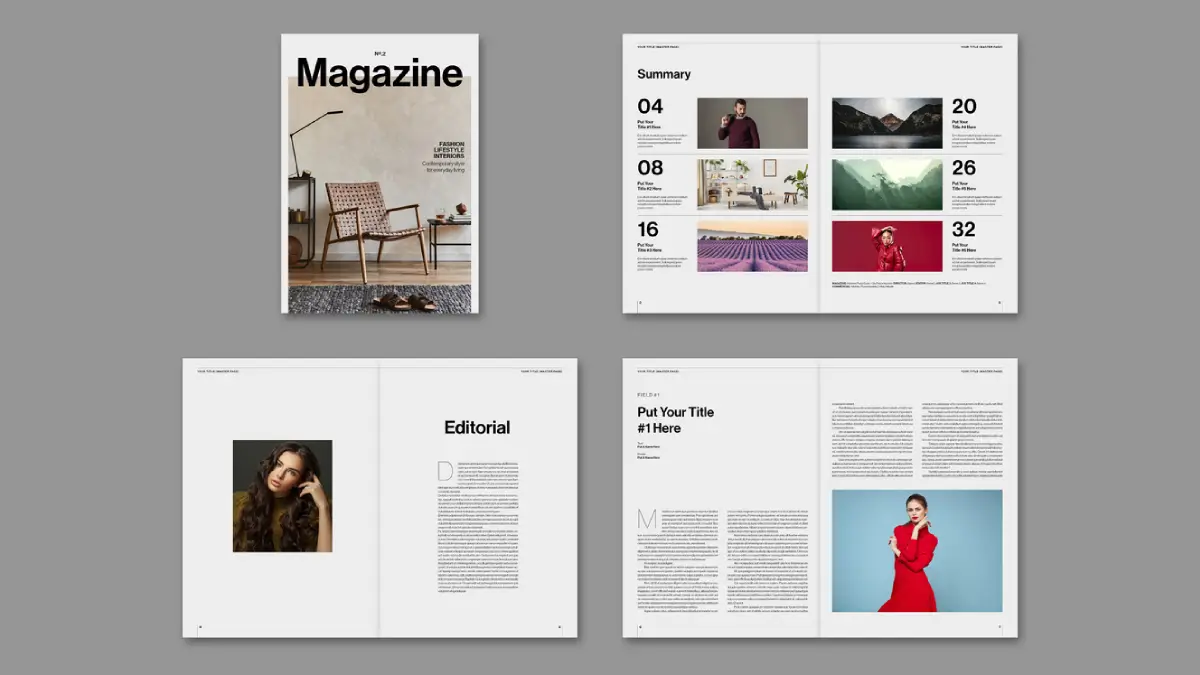Select page number 32 in Summary

964,230
